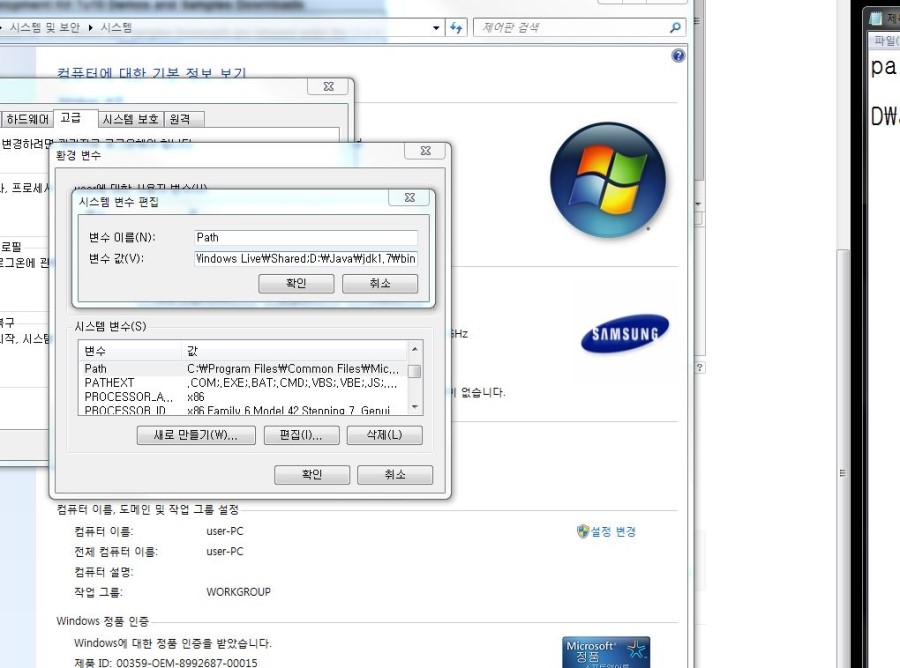Click the Windows logo image
The image size is (900, 668).
click(608, 179)
